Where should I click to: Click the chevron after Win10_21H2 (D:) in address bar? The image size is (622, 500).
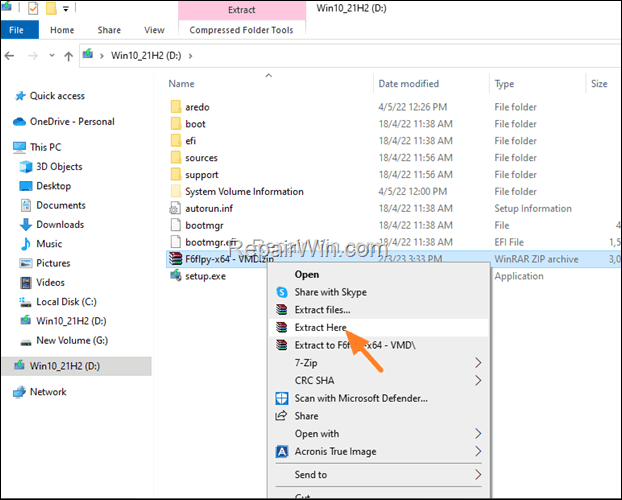tap(190, 56)
